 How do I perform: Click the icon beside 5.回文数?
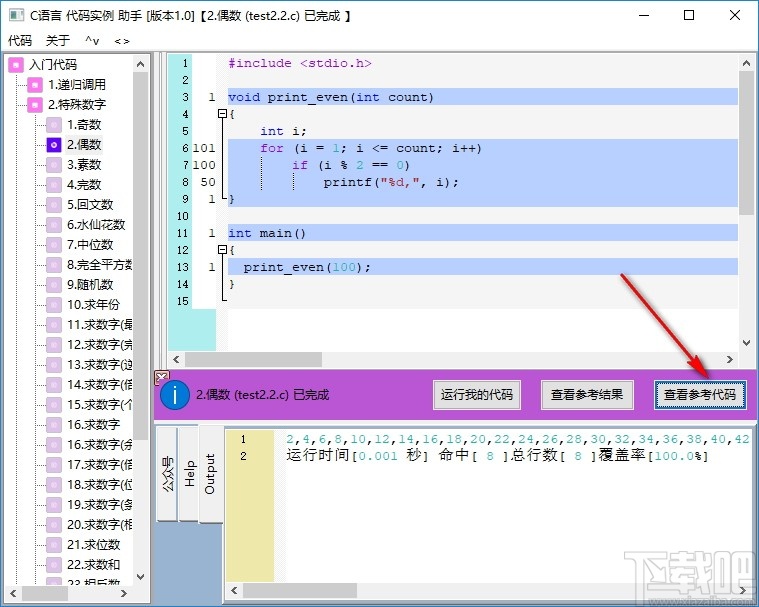click(x=54, y=205)
